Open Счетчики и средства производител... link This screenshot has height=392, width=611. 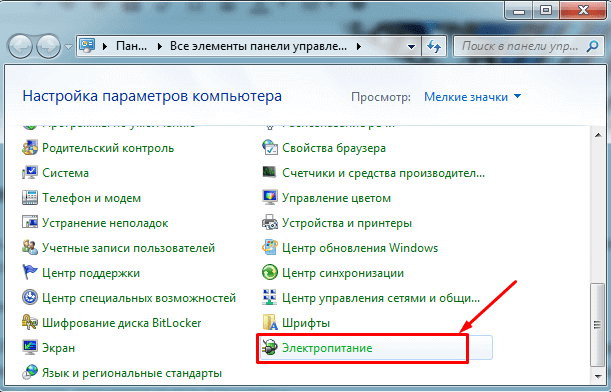[x=383, y=173]
